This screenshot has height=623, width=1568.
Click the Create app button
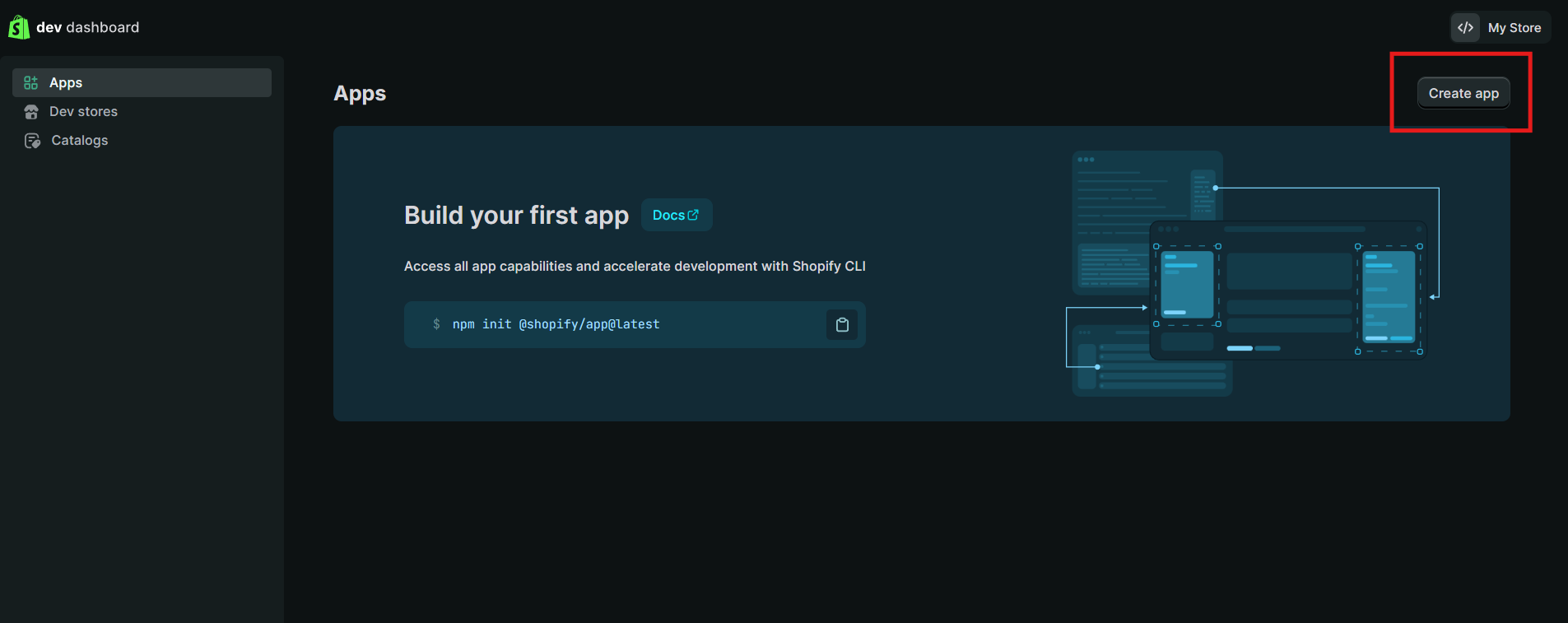tap(1463, 93)
